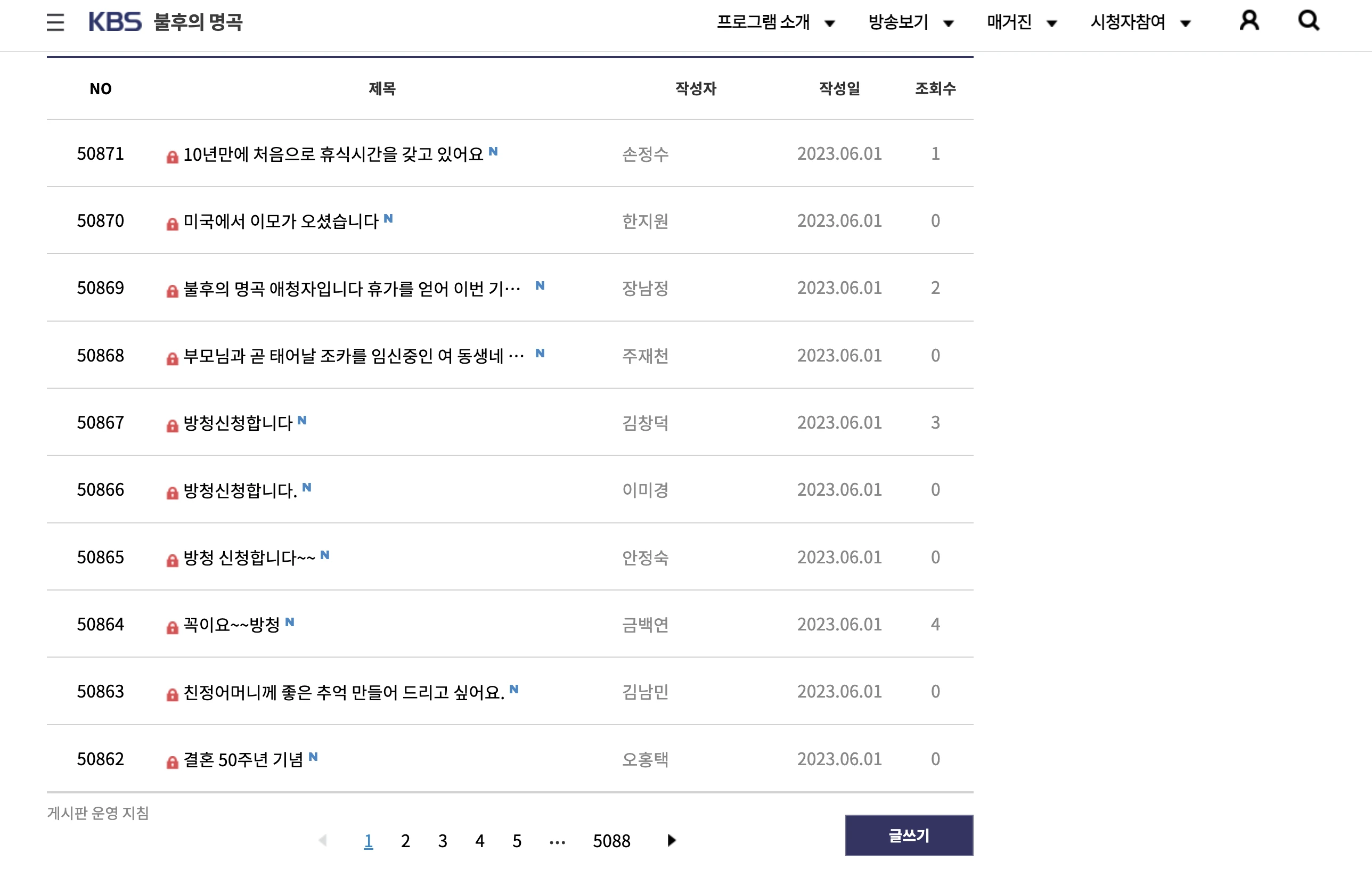Click the lock icon beside 방청신청합니다 post 50867

point(172,425)
